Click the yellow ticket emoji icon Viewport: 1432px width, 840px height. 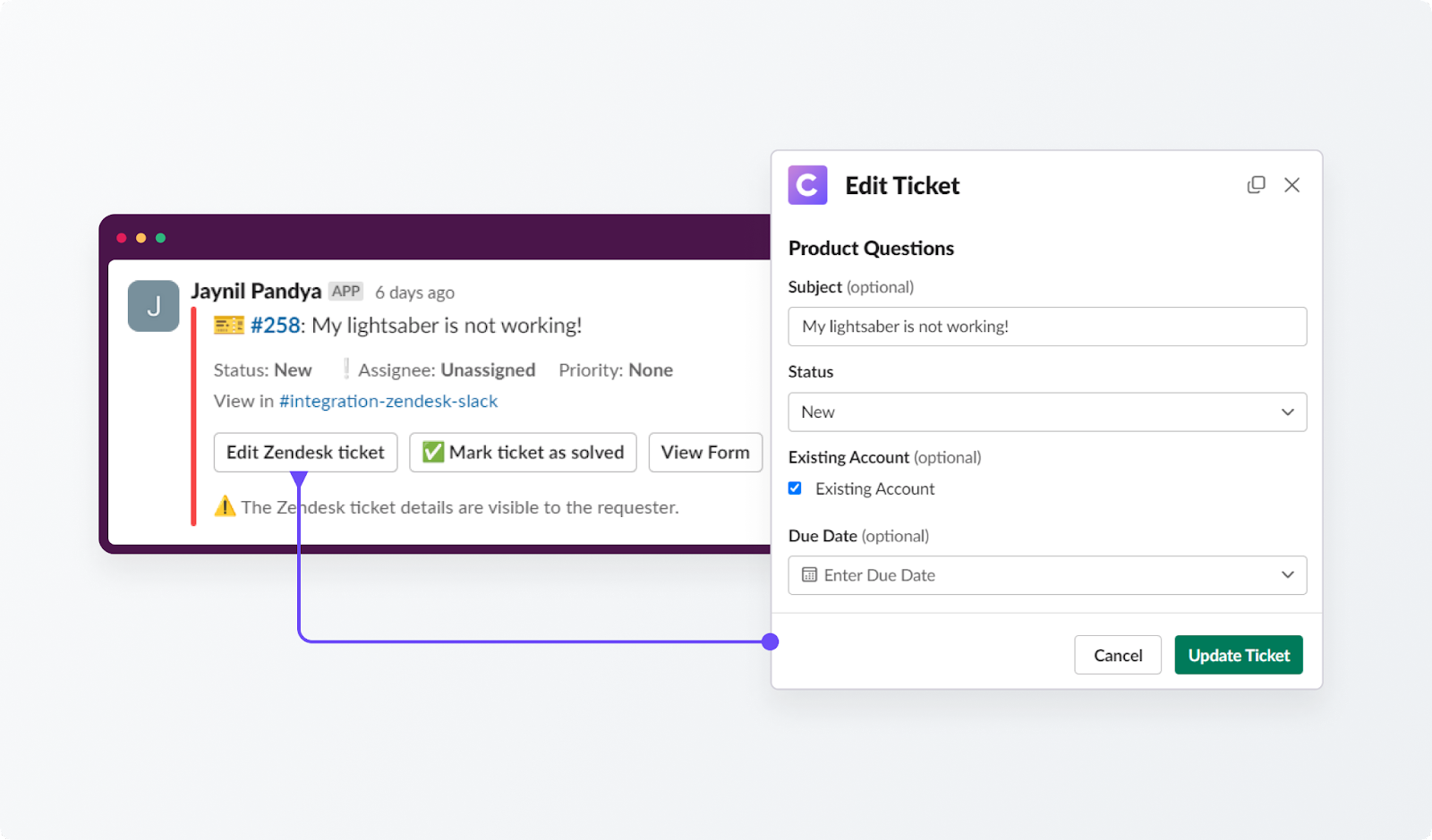tap(229, 326)
